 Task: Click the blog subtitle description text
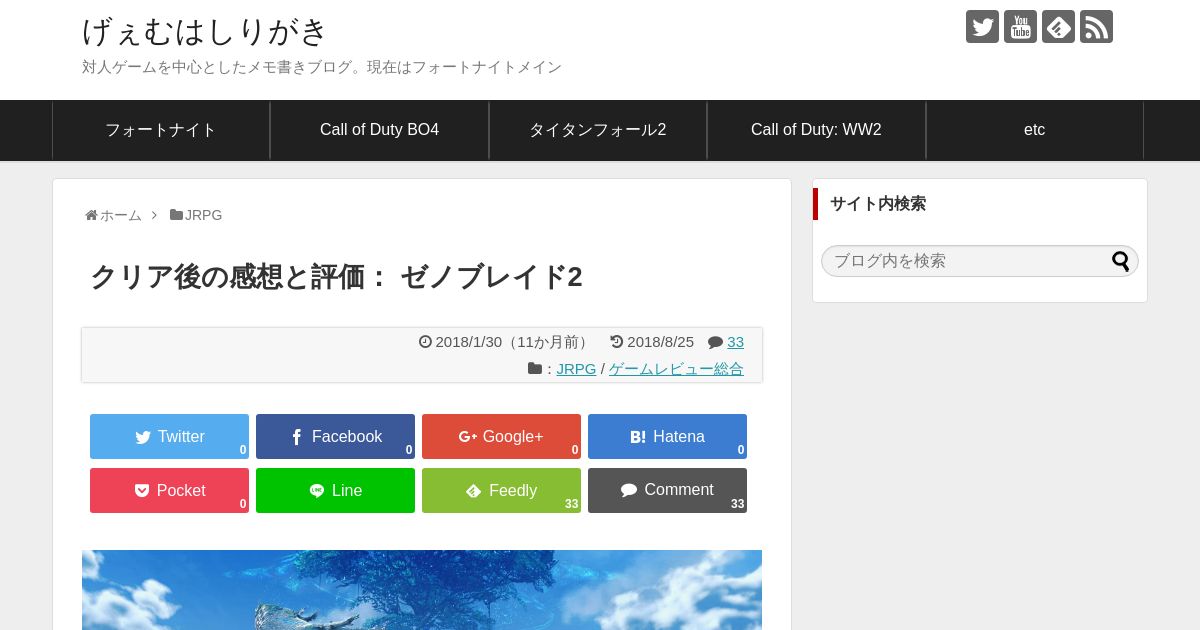[x=322, y=67]
